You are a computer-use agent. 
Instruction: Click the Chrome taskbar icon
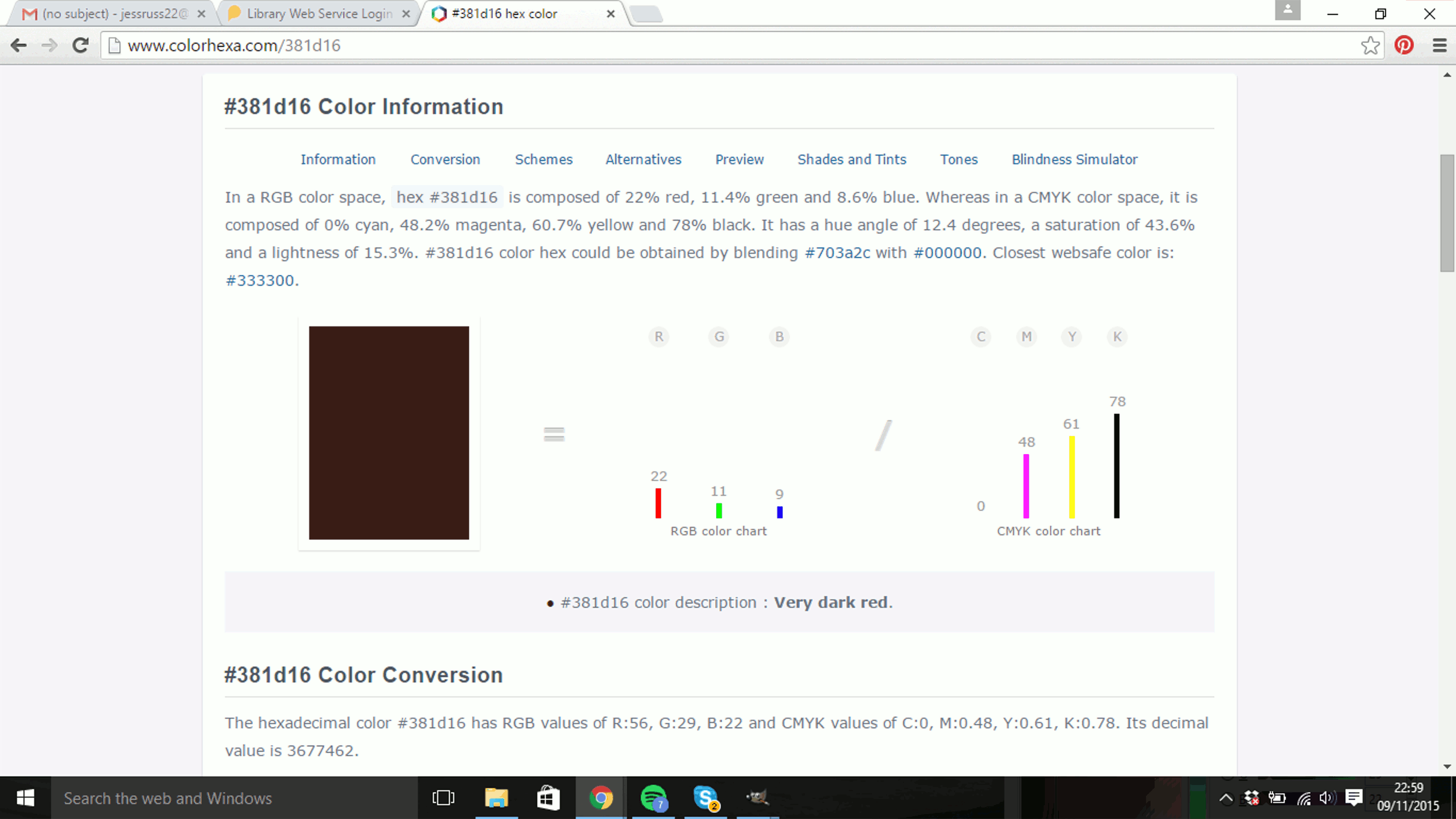pos(601,798)
